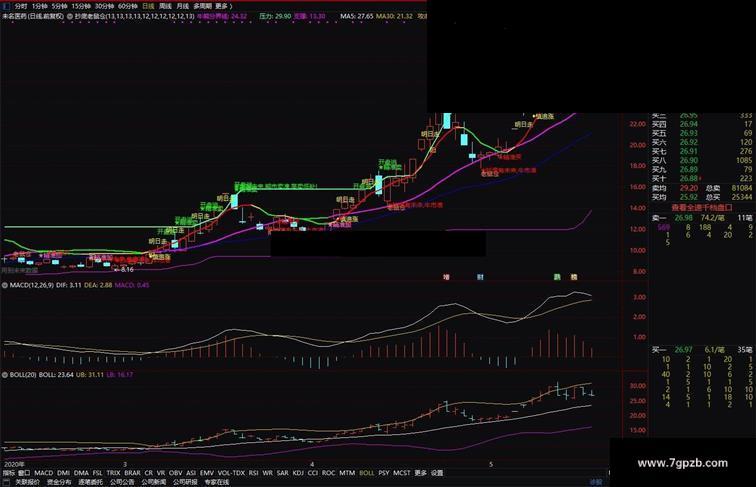Select the SAR indicator tab
The width and height of the screenshot is (756, 487).
pyautogui.click(x=283, y=473)
